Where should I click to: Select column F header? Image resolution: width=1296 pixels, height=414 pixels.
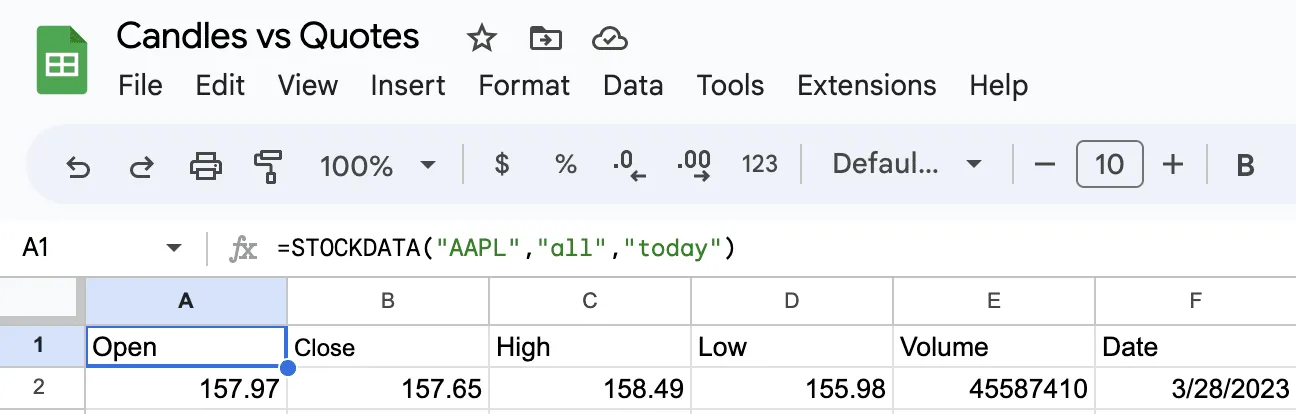pyautogui.click(x=1196, y=299)
